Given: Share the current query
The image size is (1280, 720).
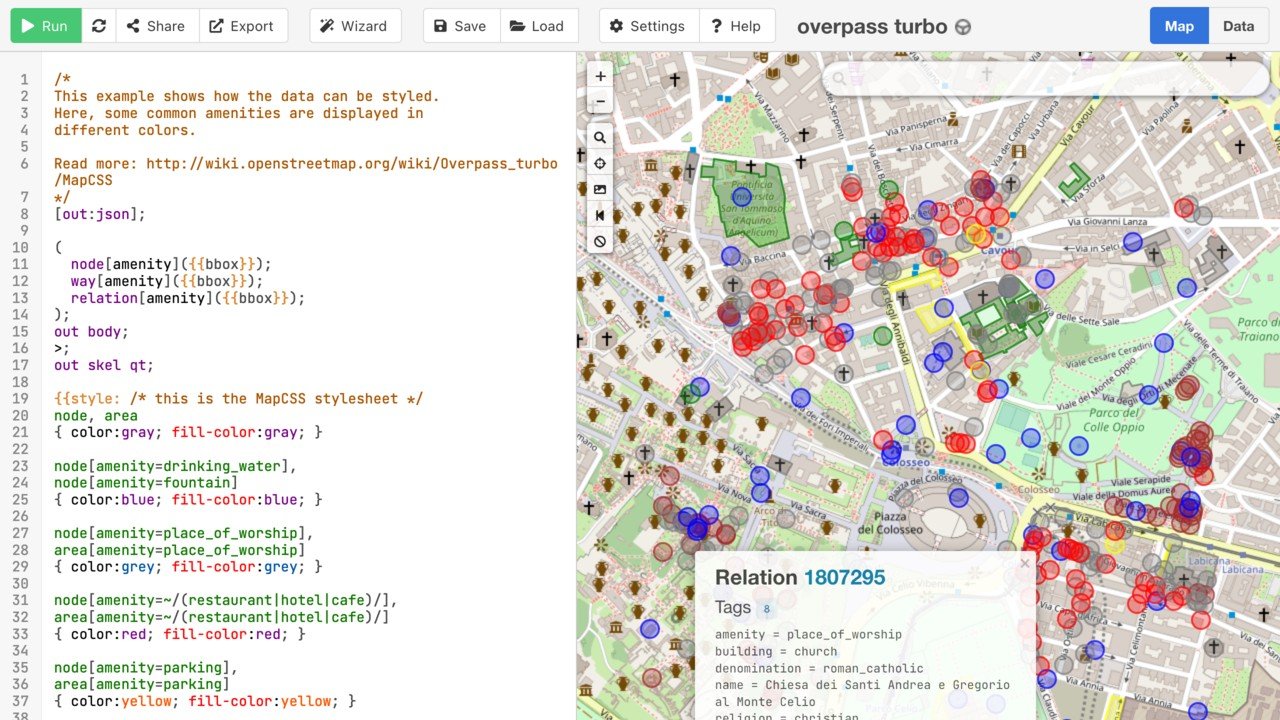Looking at the screenshot, I should [156, 26].
